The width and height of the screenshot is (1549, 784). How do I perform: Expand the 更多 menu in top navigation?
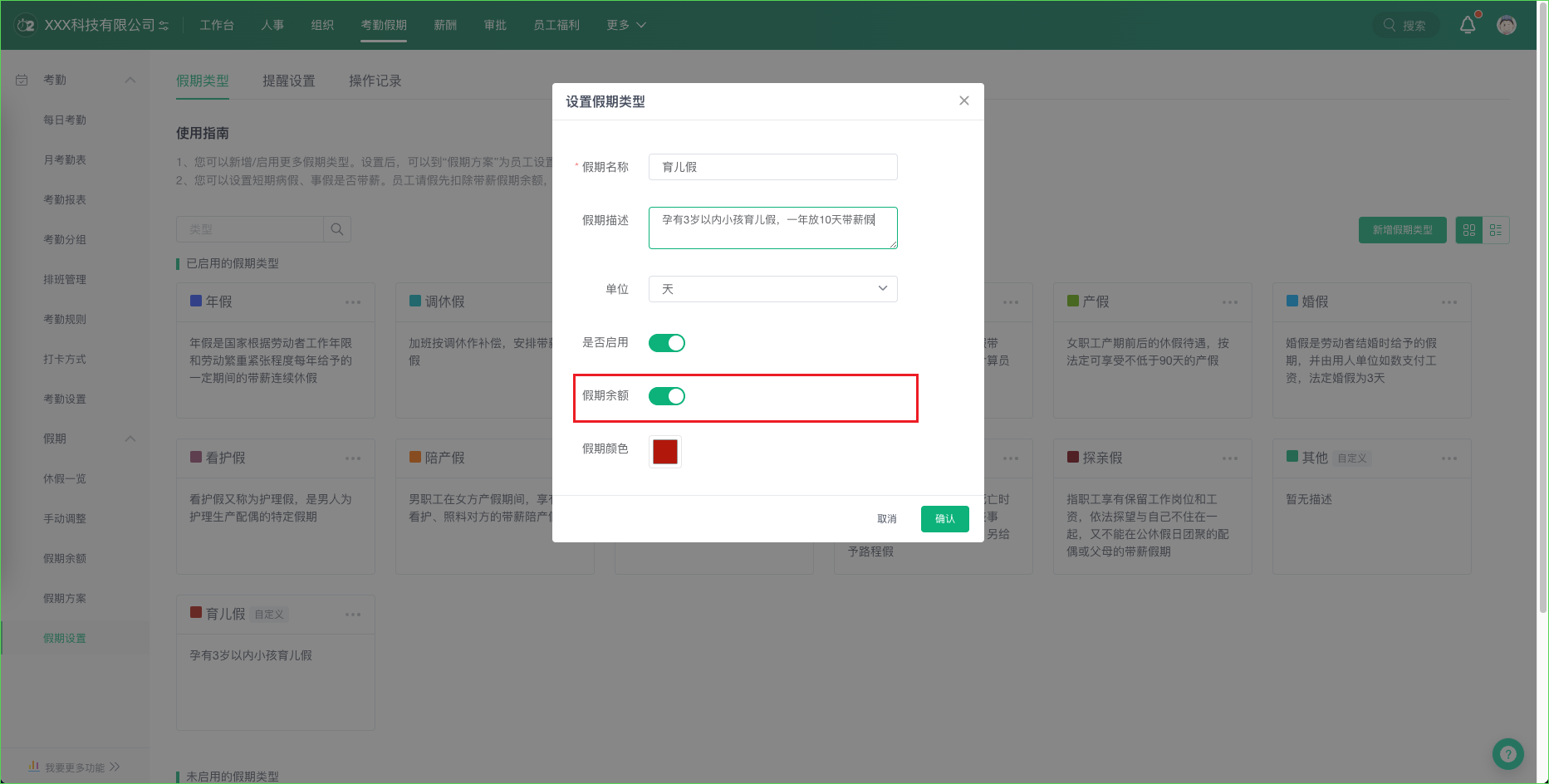626,25
